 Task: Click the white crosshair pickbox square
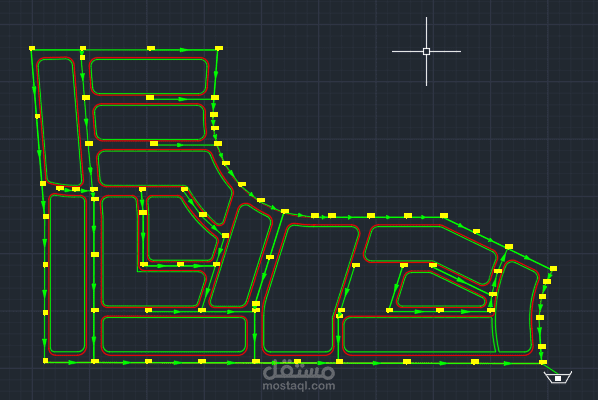click(x=426, y=51)
